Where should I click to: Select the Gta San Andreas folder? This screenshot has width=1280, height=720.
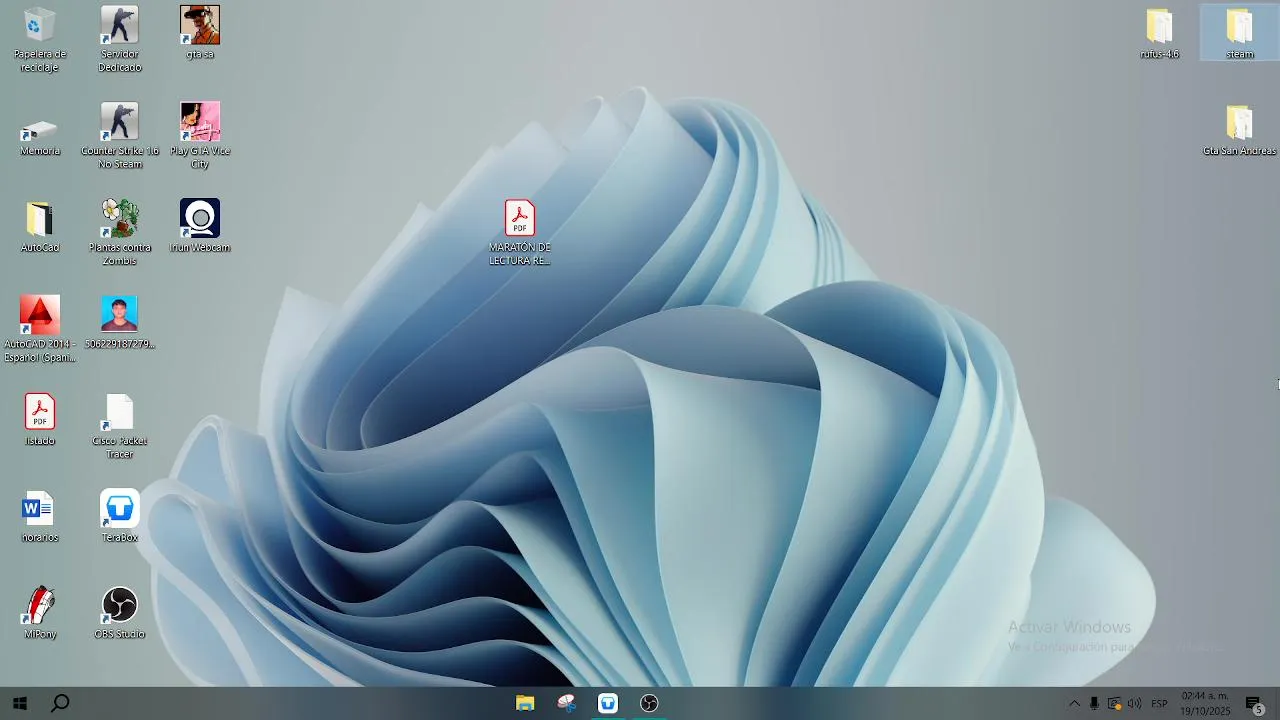[x=1240, y=129]
